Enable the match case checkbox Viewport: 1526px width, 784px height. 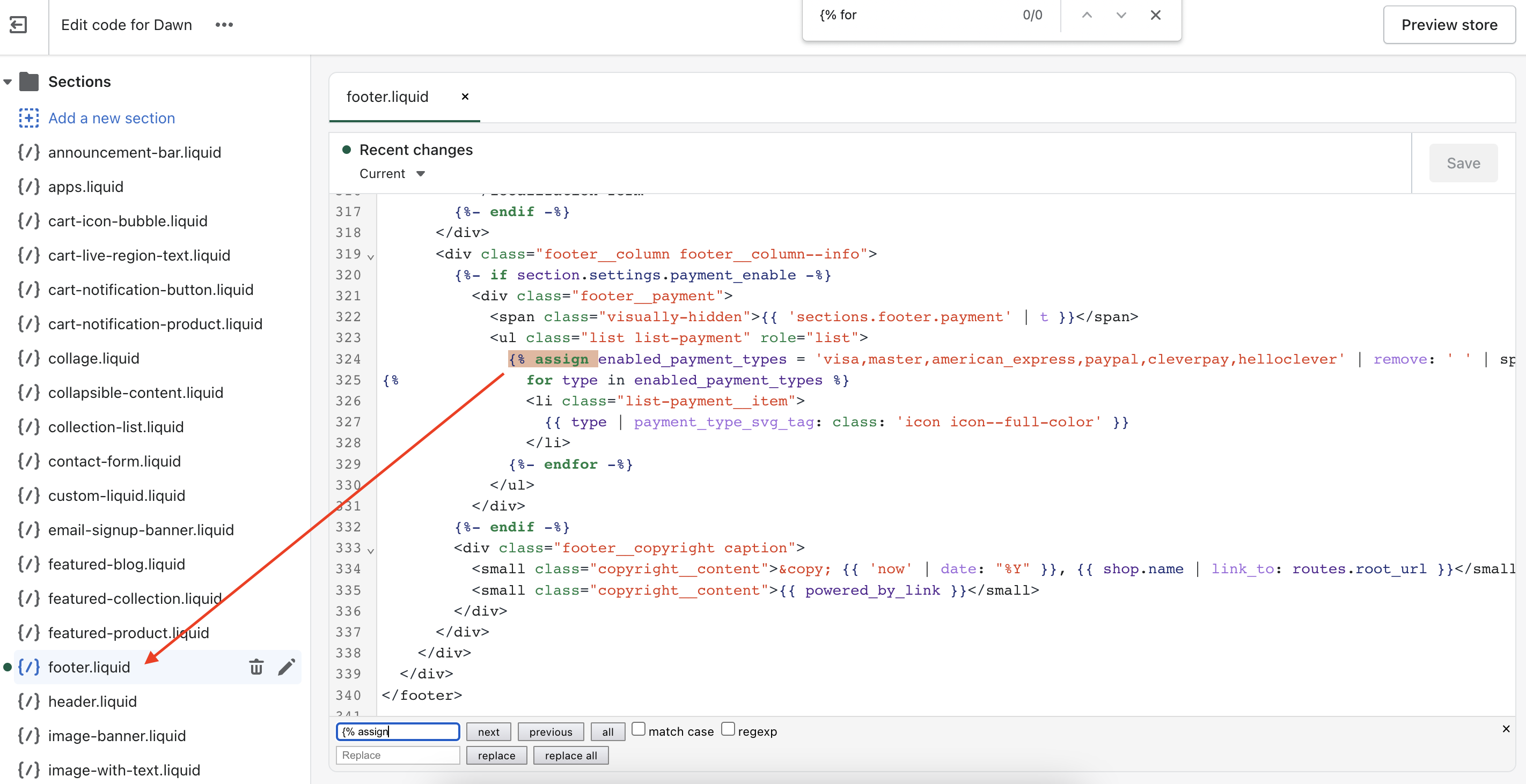pyautogui.click(x=638, y=729)
